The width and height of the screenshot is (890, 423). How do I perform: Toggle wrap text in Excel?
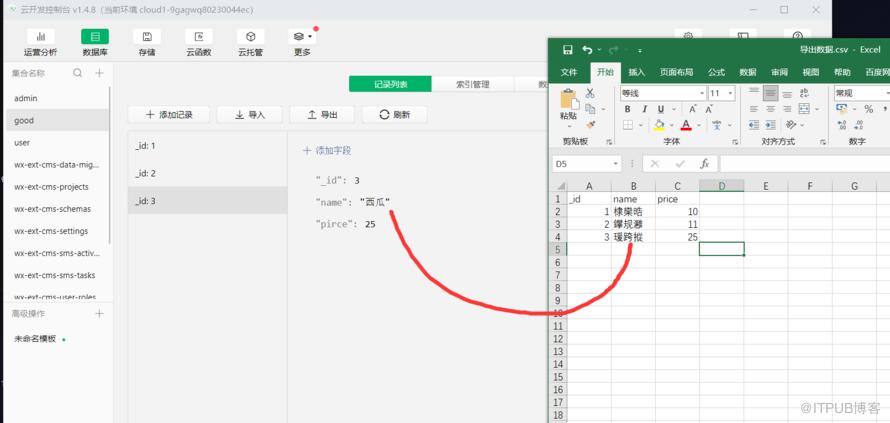[x=804, y=93]
